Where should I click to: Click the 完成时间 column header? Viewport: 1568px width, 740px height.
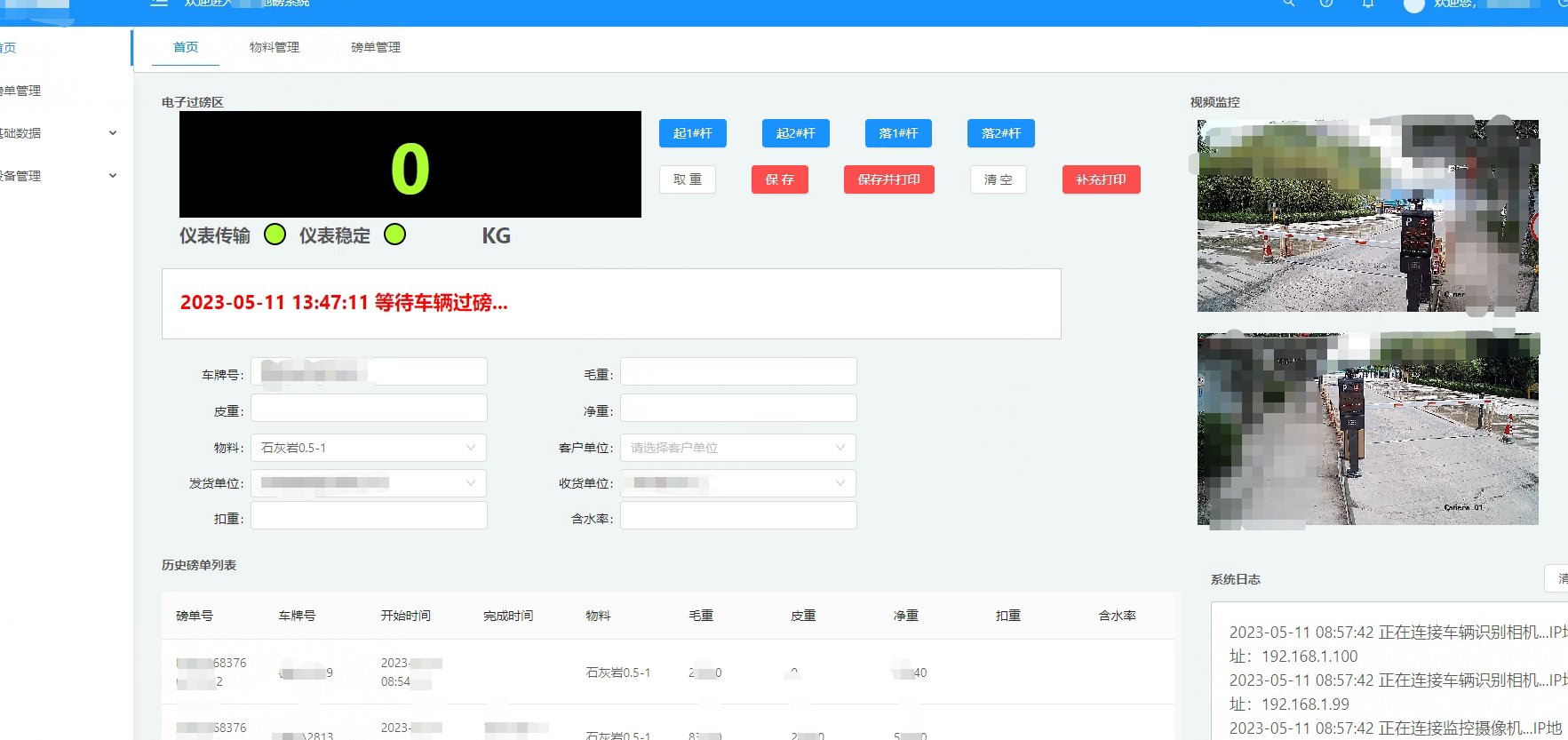tap(508, 616)
